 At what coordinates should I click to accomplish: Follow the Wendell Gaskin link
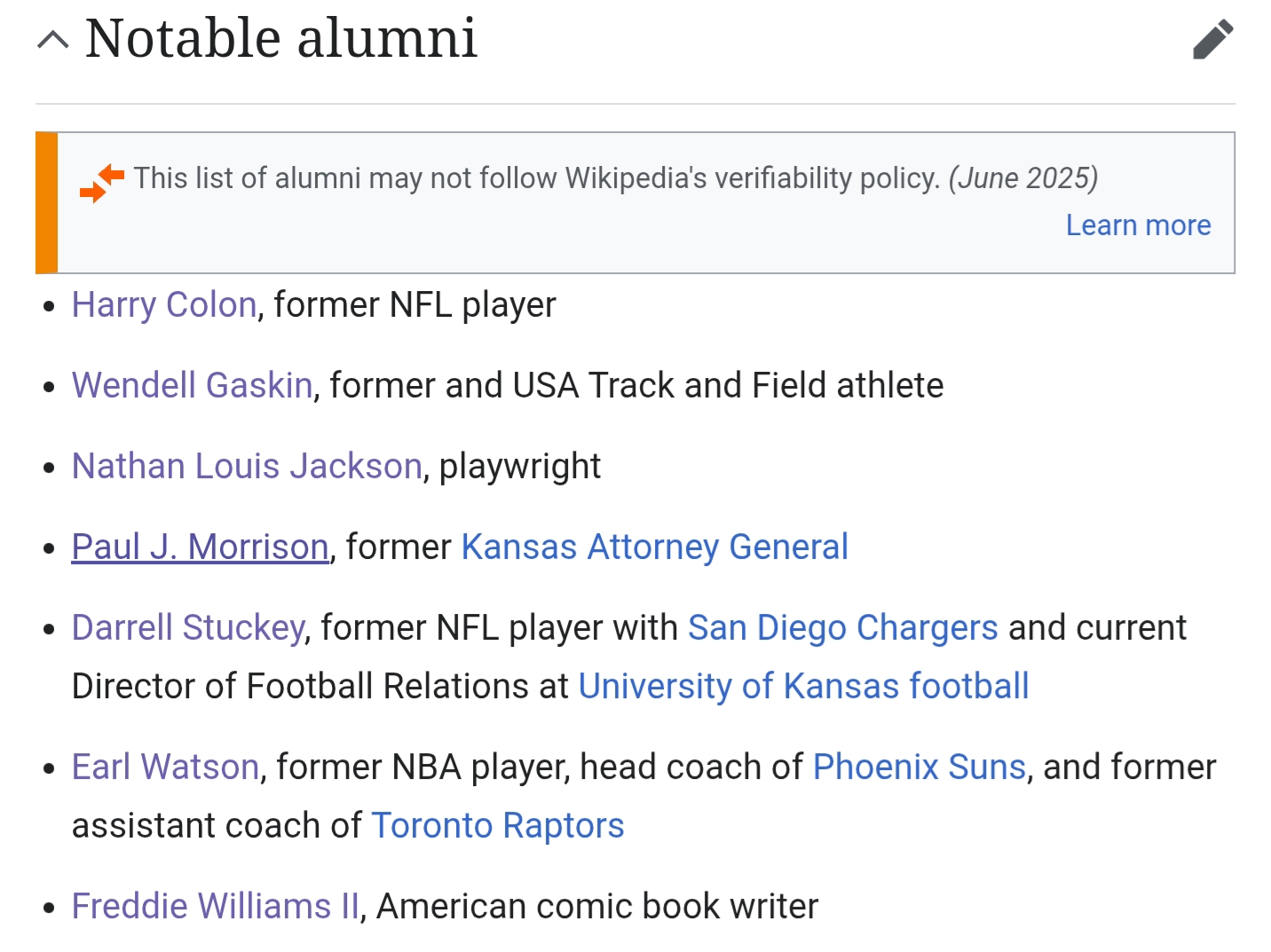pyautogui.click(x=192, y=386)
